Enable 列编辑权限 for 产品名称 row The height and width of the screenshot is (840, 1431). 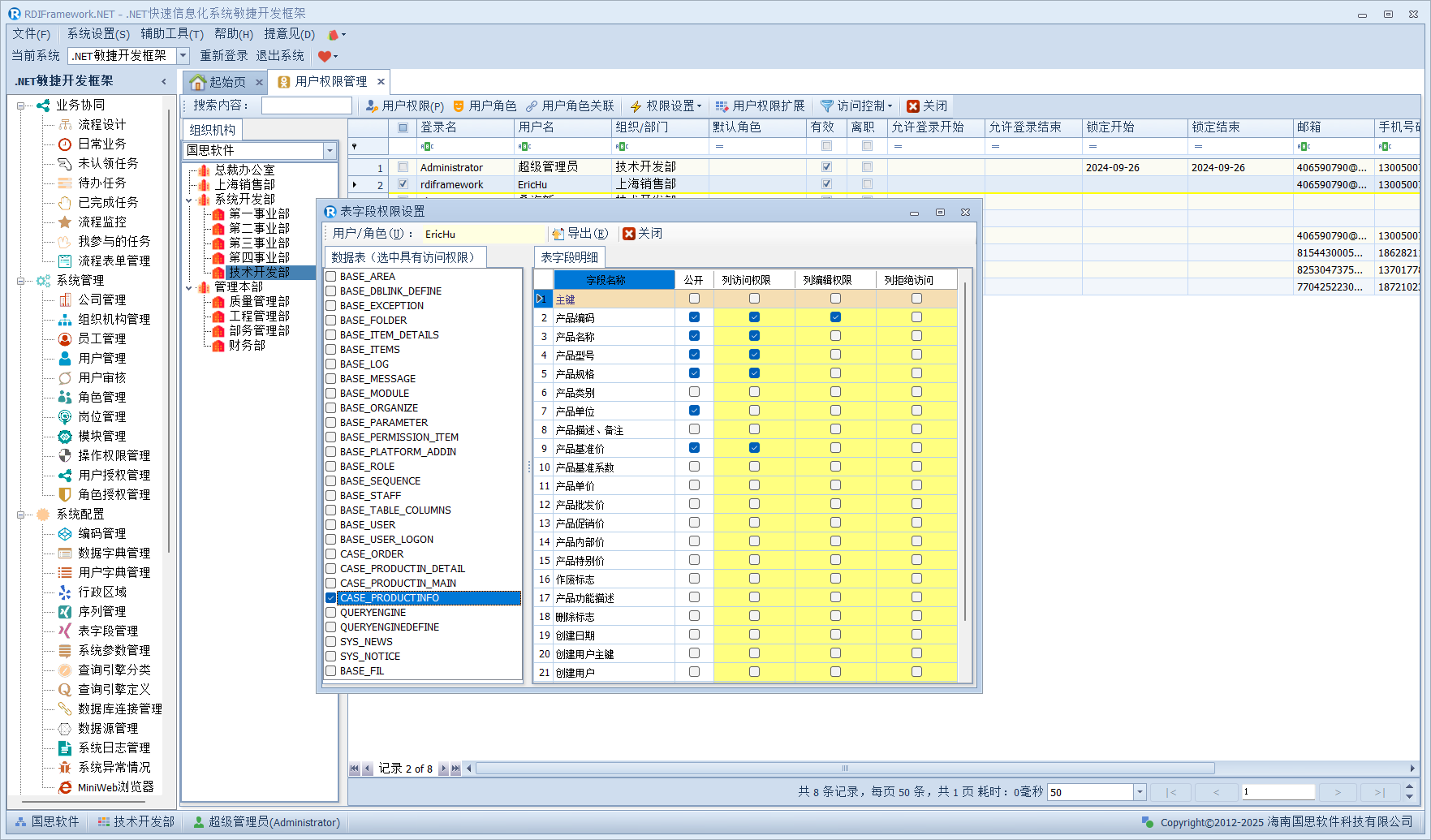point(835,336)
